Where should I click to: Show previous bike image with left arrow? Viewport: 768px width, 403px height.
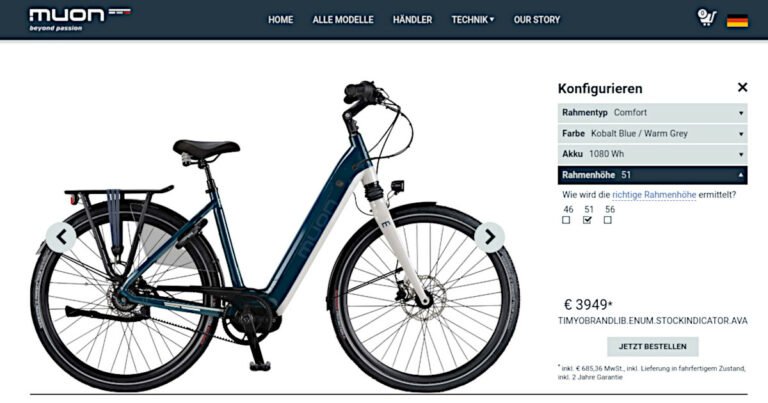pyautogui.click(x=61, y=237)
